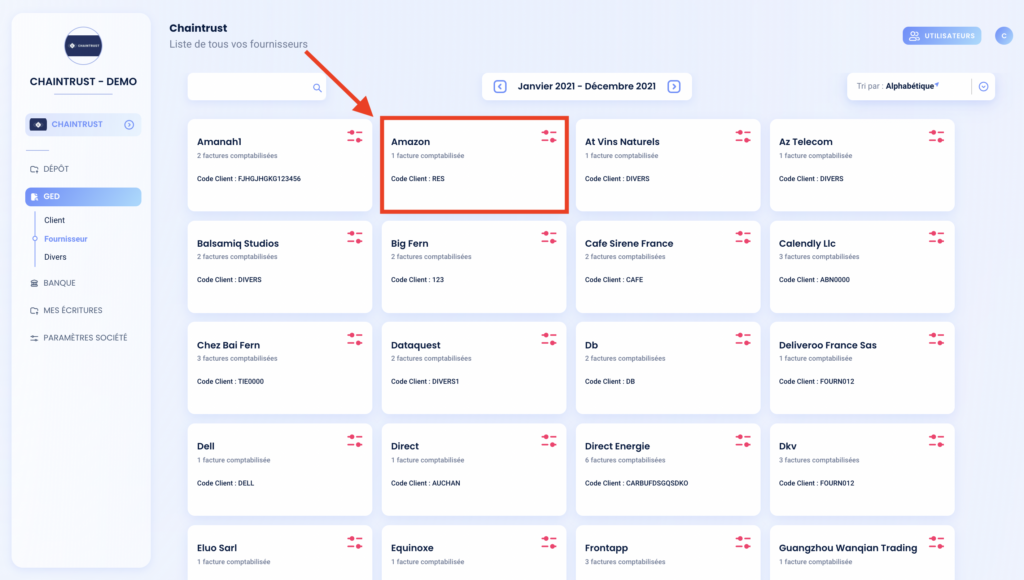Screen dimensions: 1024x580
Task: Open settings icon on Cafe Sirene France card
Action: 743,238
